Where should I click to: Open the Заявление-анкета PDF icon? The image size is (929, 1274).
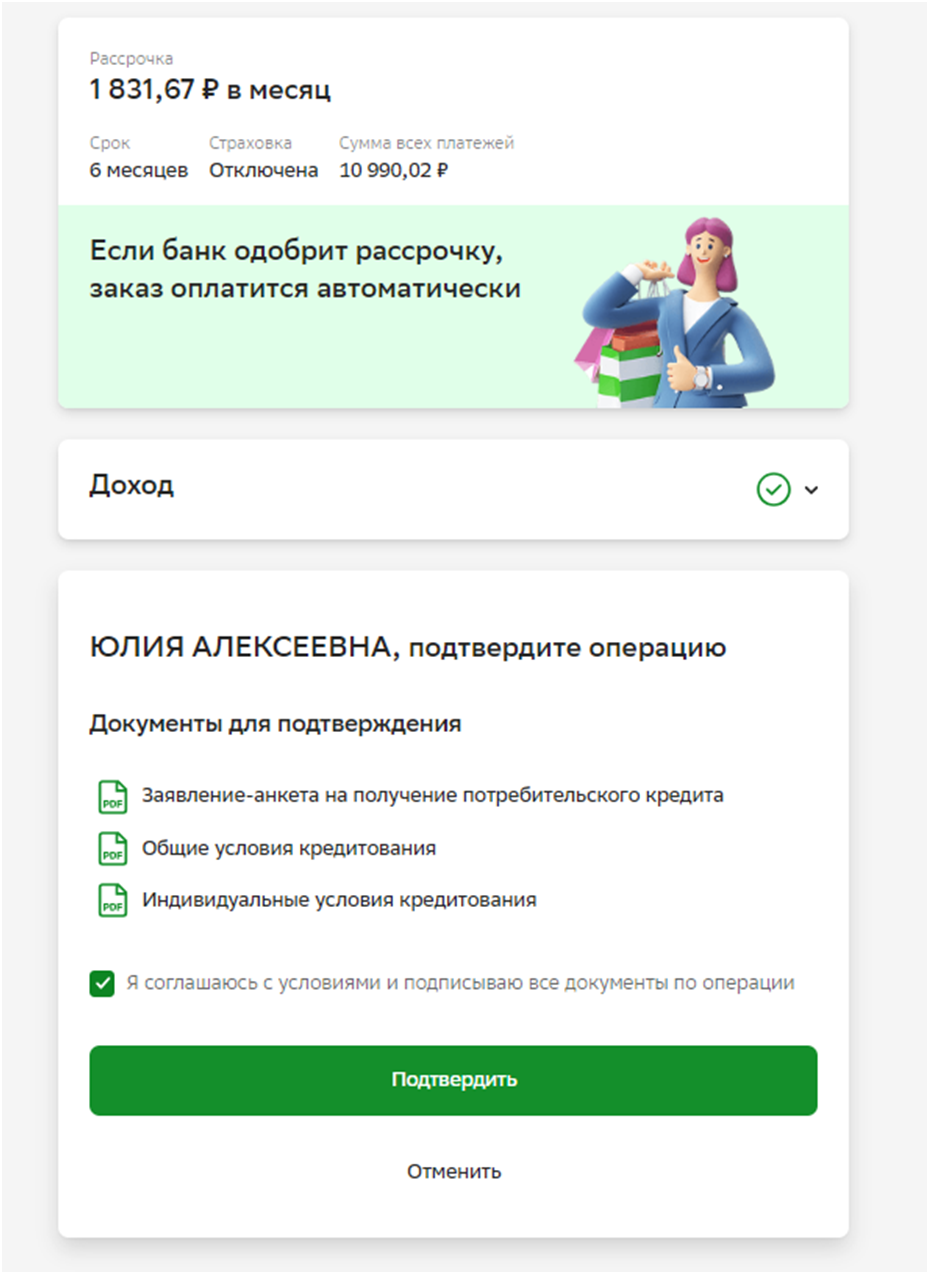112,797
